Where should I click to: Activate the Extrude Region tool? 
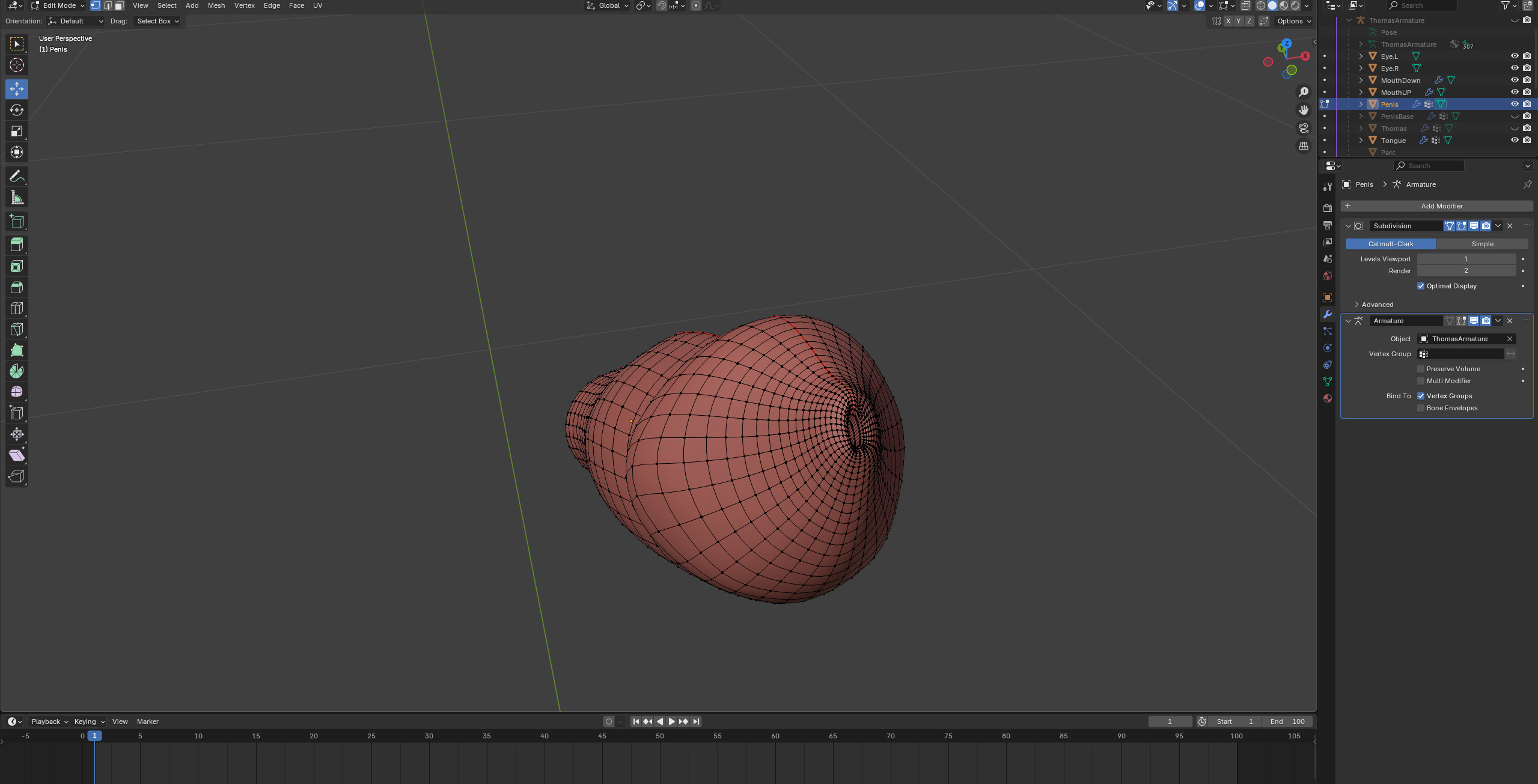[x=17, y=245]
